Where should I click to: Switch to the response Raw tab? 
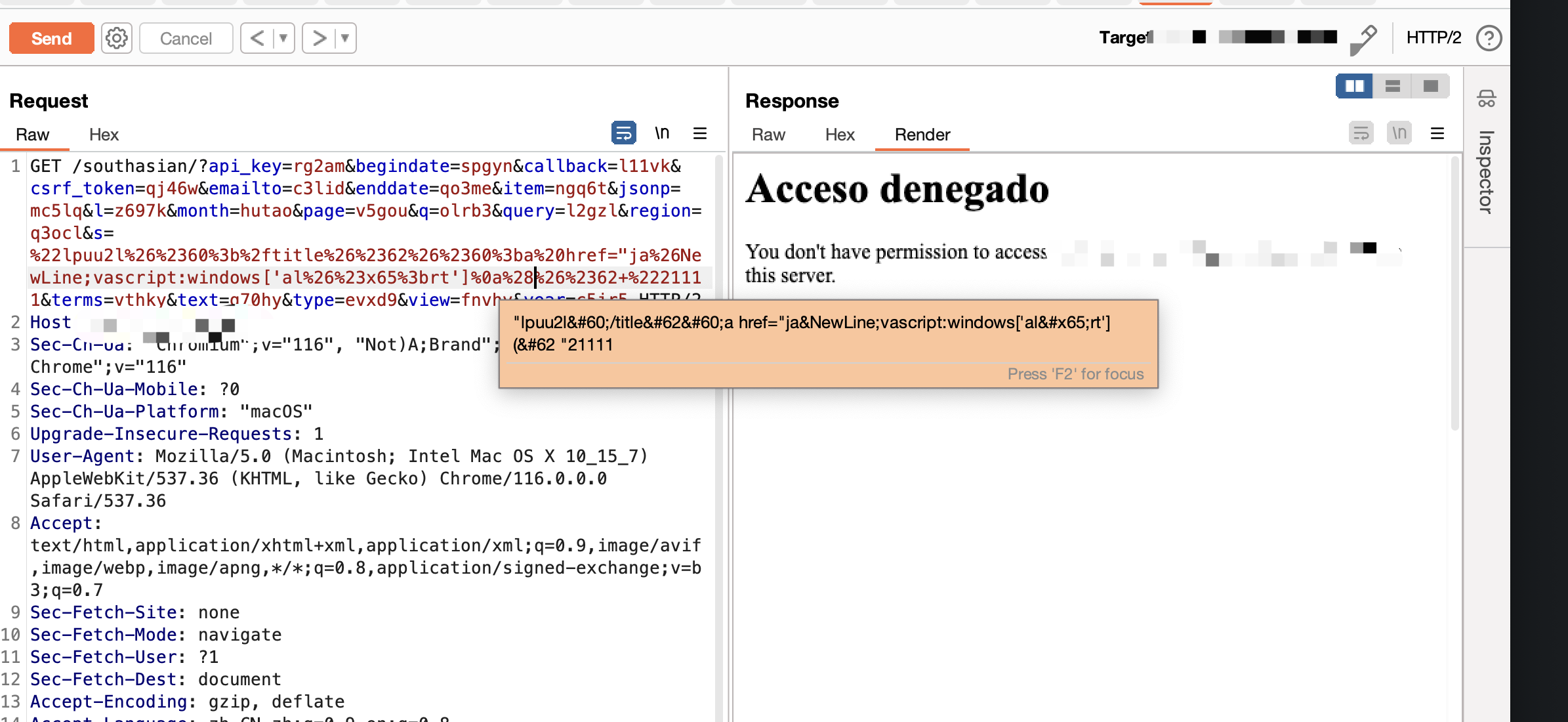point(768,135)
